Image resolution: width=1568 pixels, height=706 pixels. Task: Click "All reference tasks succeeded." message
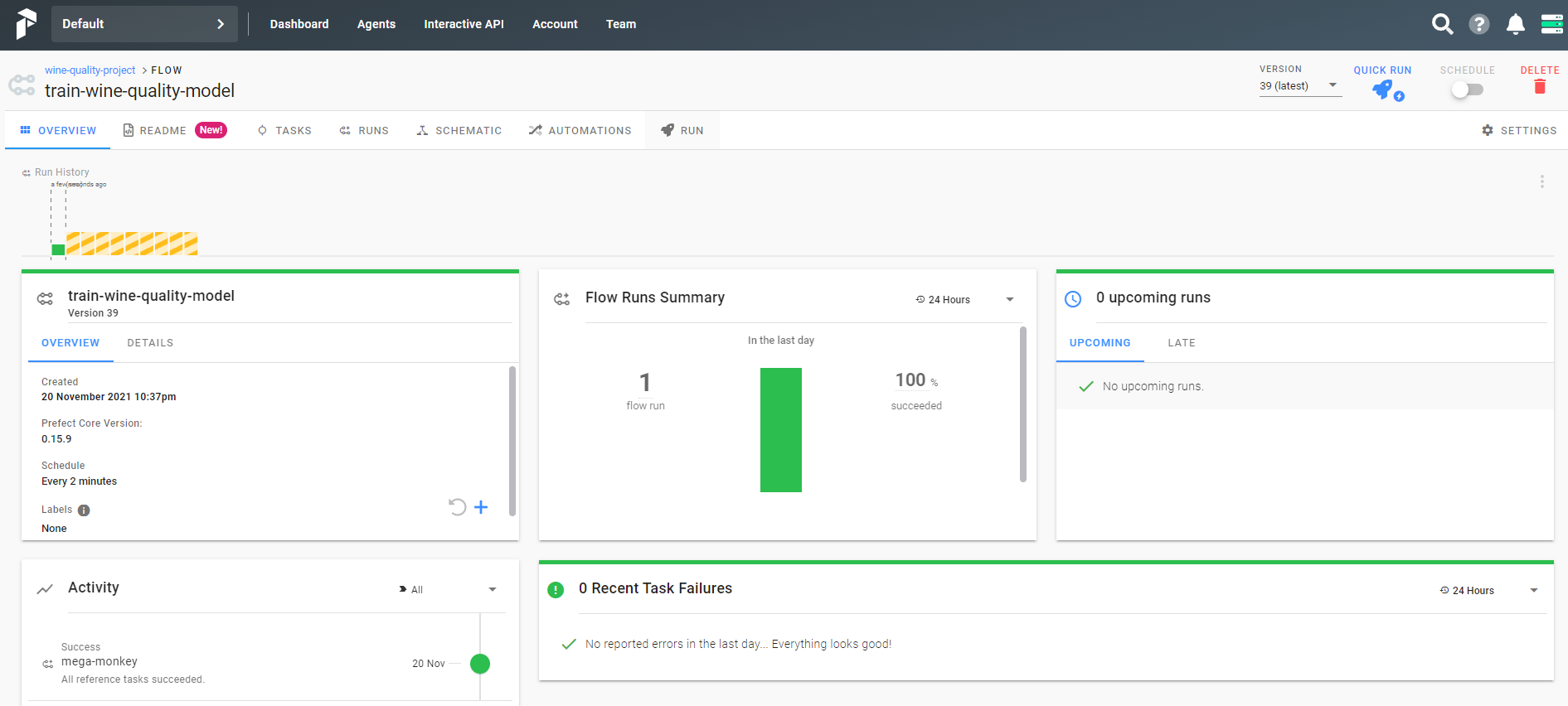tap(133, 679)
